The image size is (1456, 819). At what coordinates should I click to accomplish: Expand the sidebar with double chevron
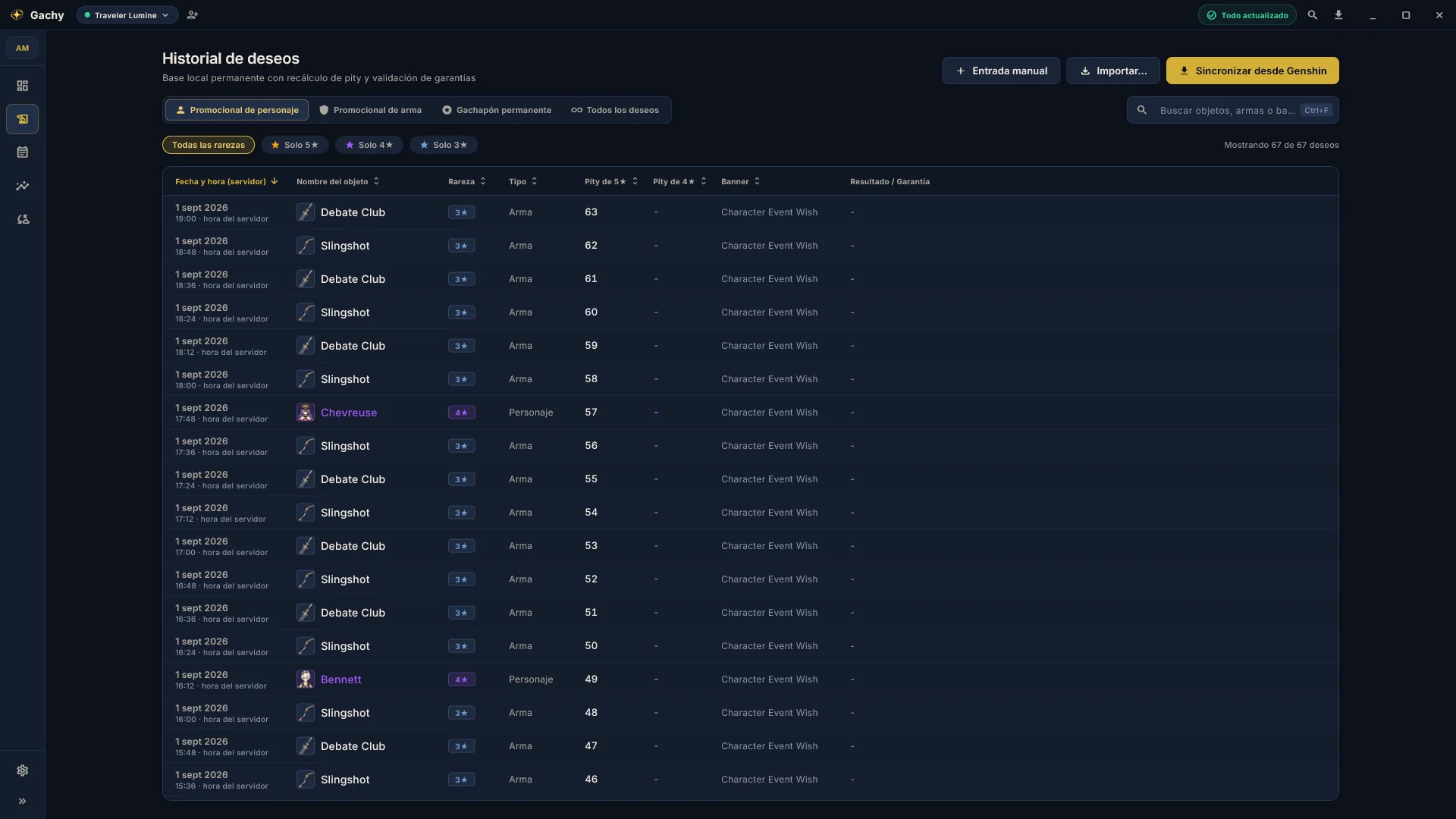pyautogui.click(x=22, y=801)
